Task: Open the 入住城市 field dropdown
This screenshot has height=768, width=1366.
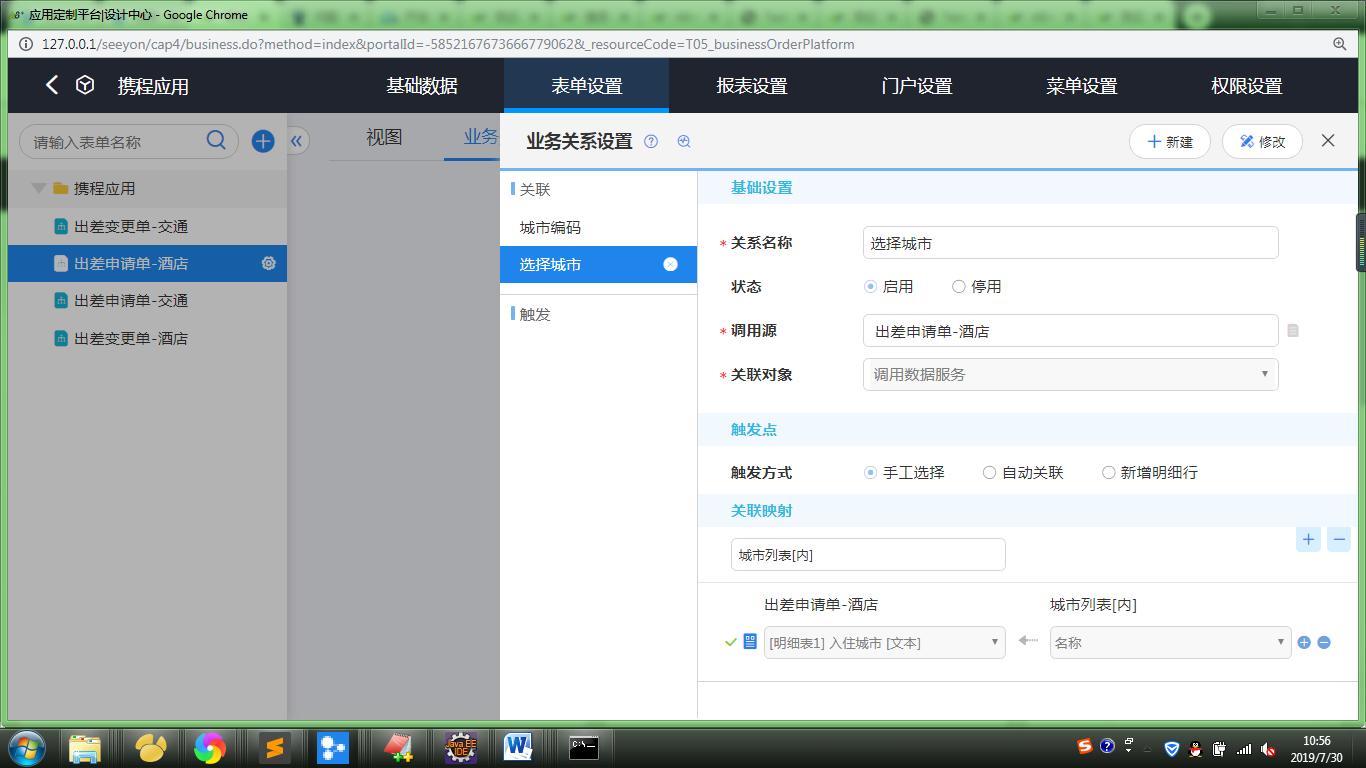Action: pos(884,643)
